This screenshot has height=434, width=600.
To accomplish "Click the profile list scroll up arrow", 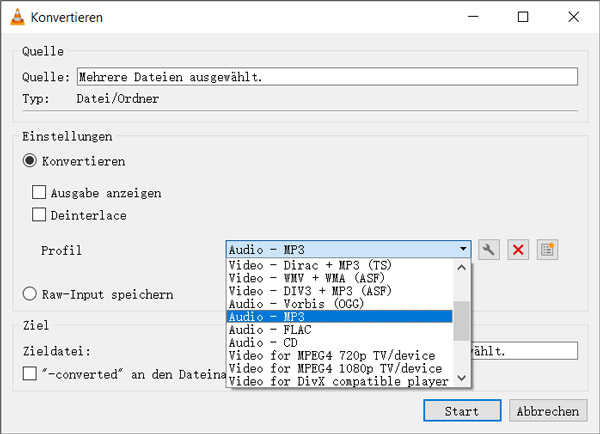I will [461, 268].
